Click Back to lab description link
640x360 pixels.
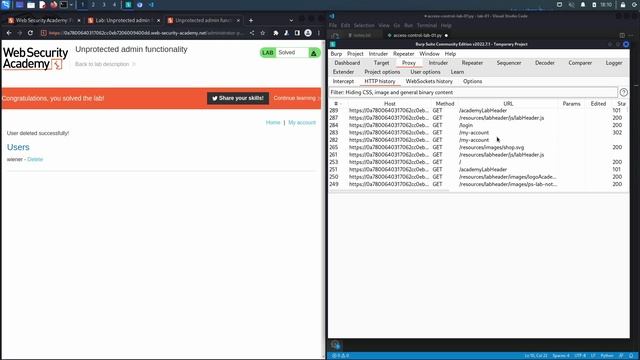tap(104, 64)
